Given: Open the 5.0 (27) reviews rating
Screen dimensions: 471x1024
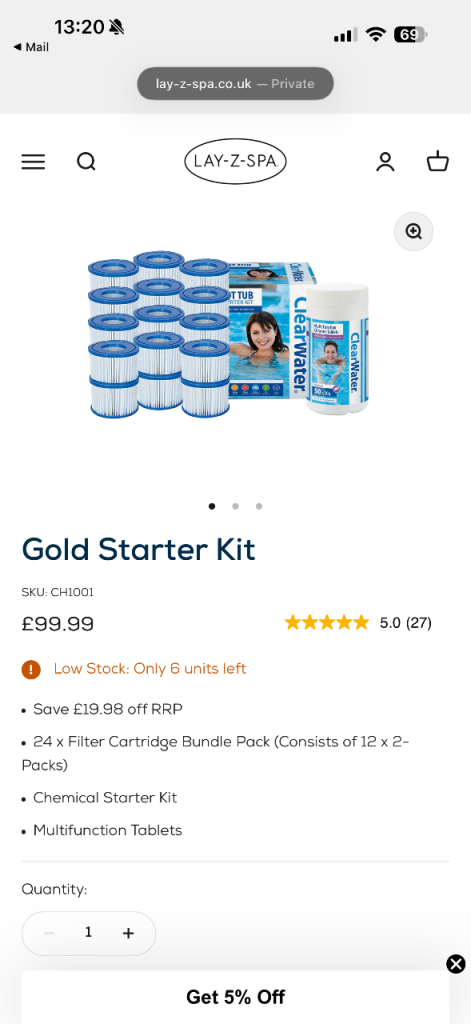Looking at the screenshot, I should pos(406,623).
